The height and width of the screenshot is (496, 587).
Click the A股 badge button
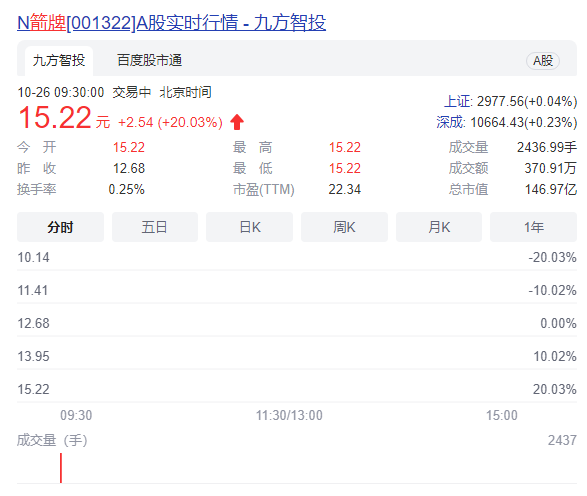coord(543,61)
